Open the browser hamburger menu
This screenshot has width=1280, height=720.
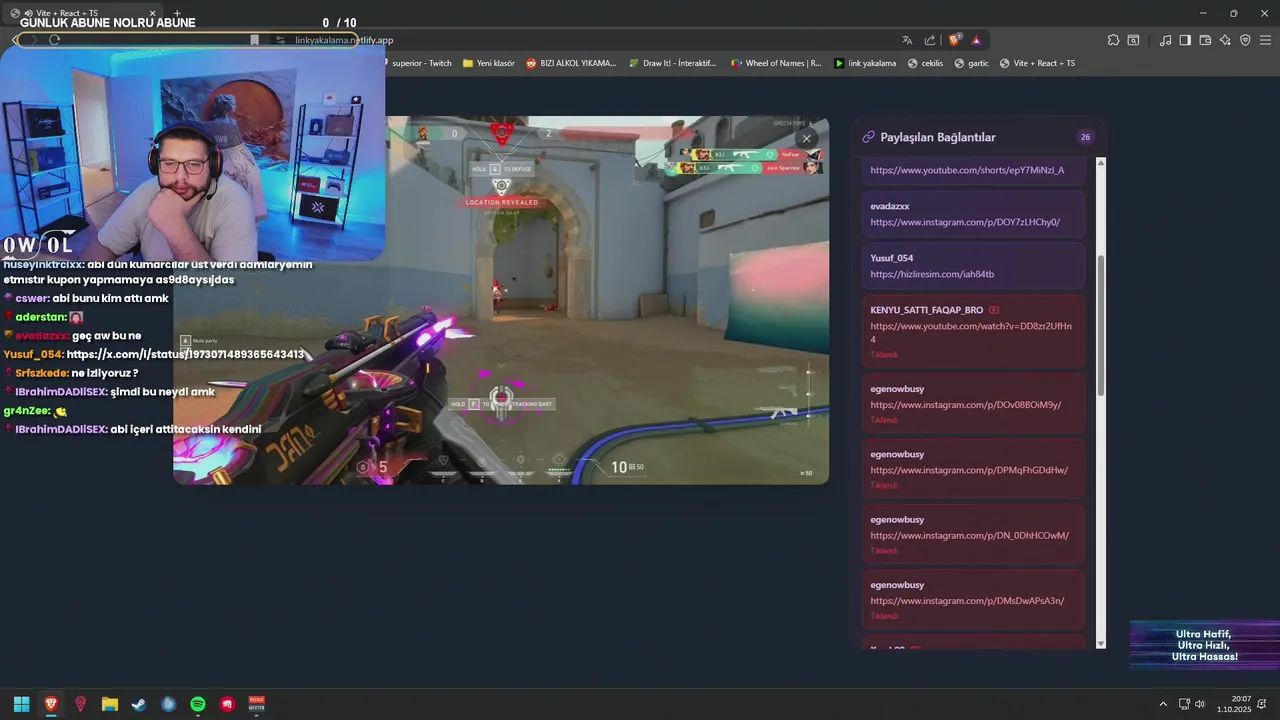pyautogui.click(x=1265, y=40)
